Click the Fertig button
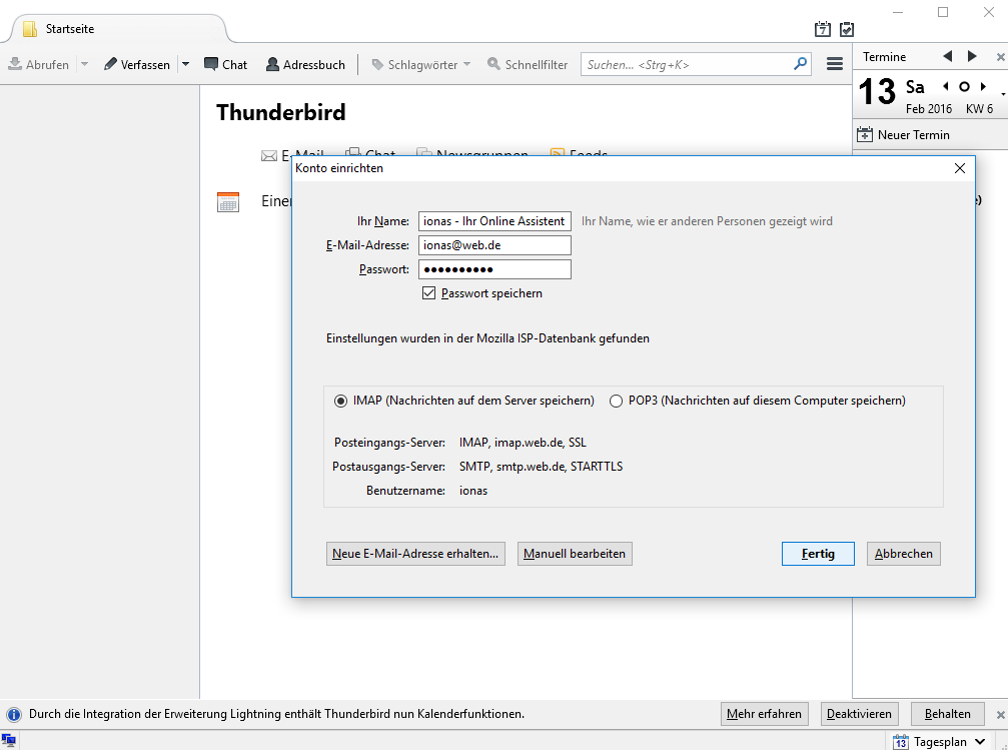 coord(818,554)
